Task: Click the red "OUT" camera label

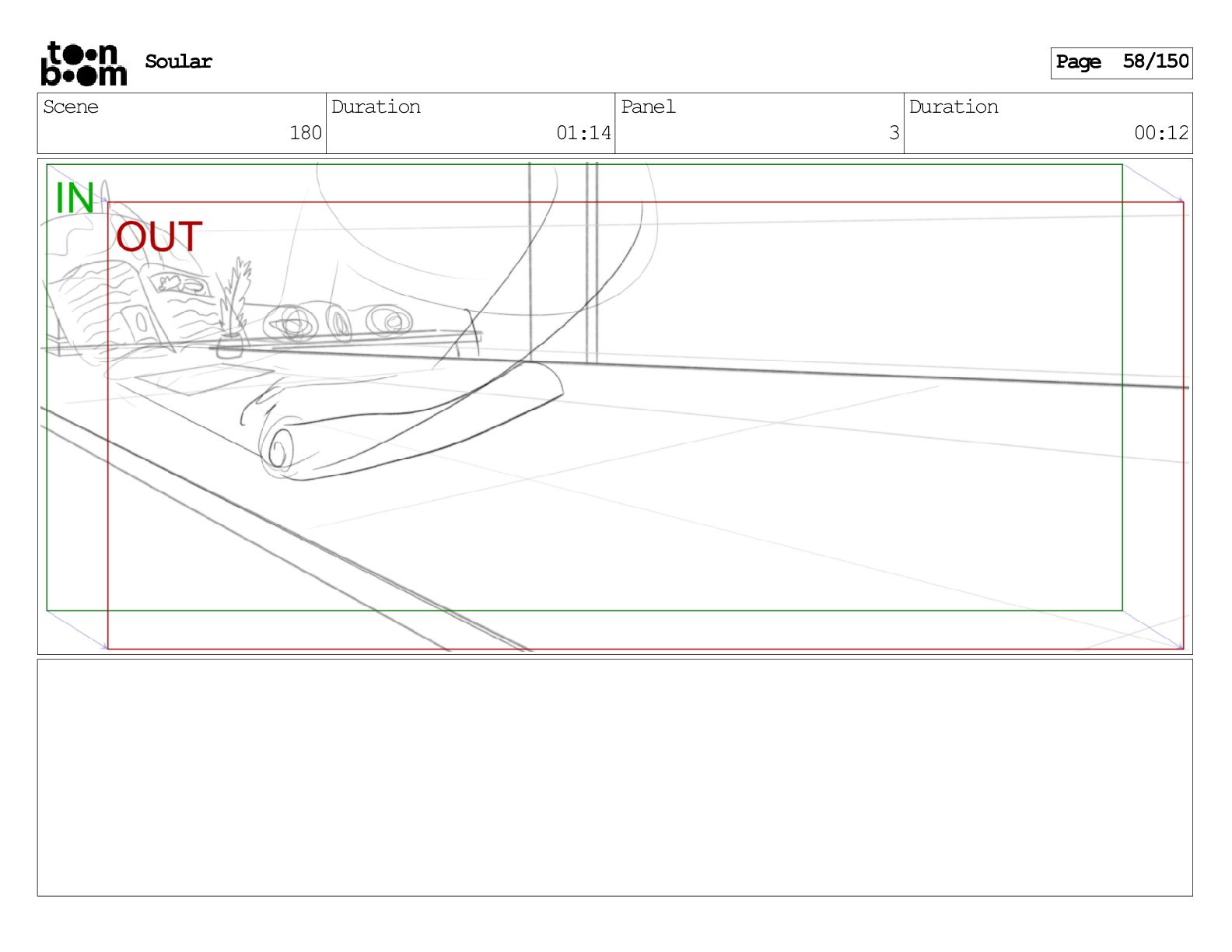Action: pyautogui.click(x=159, y=237)
